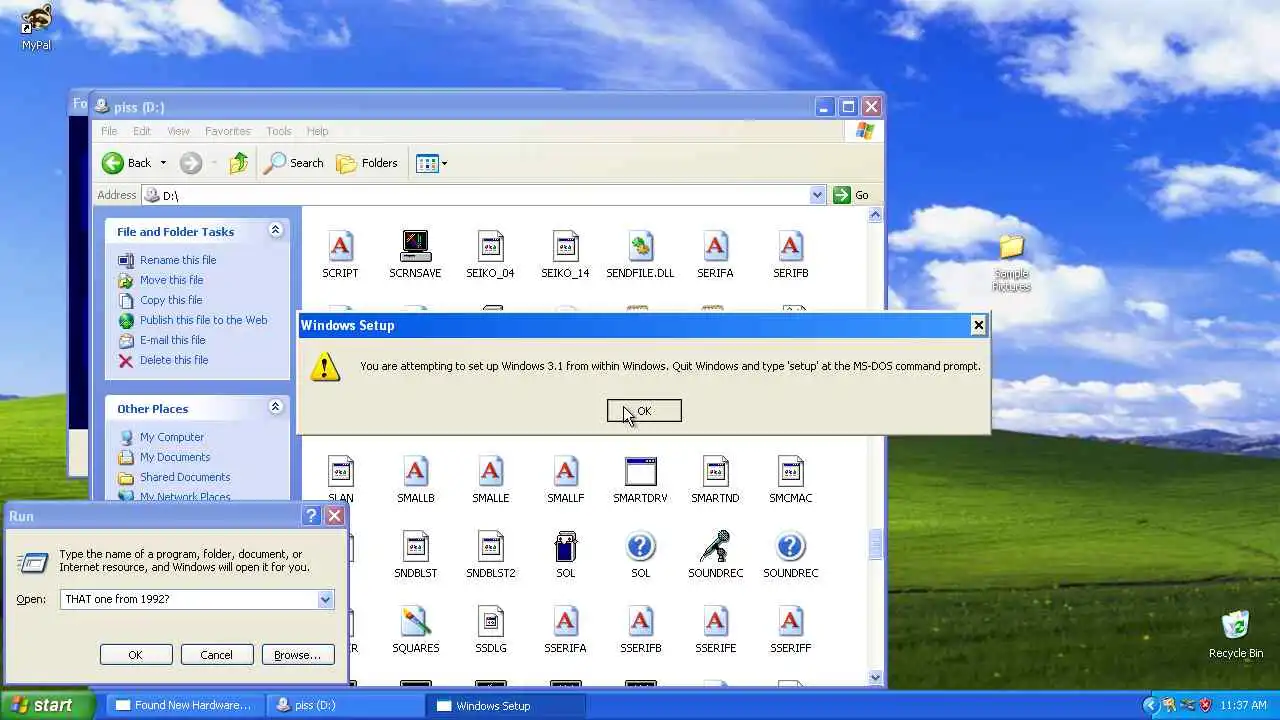
Task: Expand the Run dialog Open dropdown
Action: click(x=325, y=599)
